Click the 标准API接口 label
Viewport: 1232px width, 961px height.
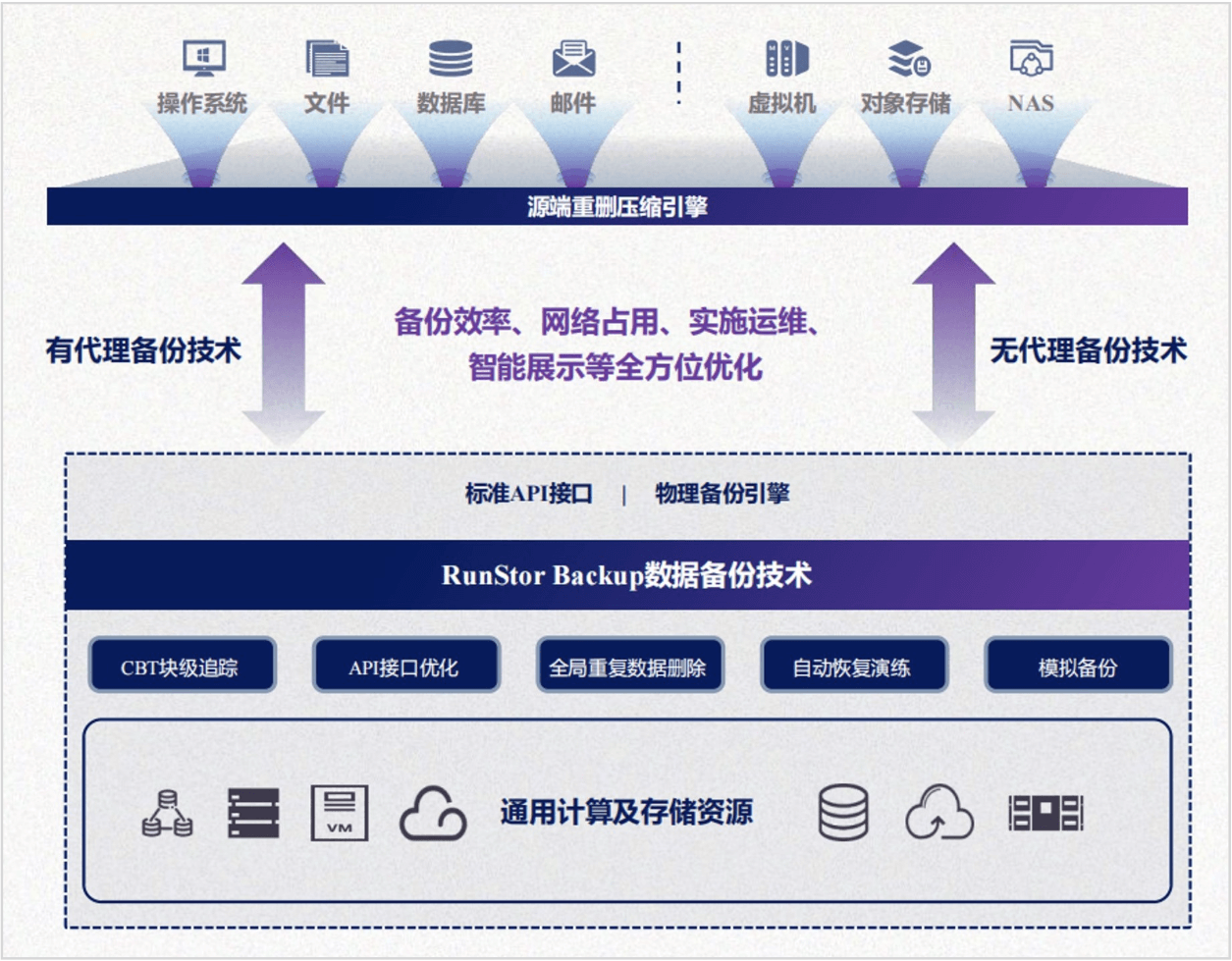pyautogui.click(x=529, y=494)
